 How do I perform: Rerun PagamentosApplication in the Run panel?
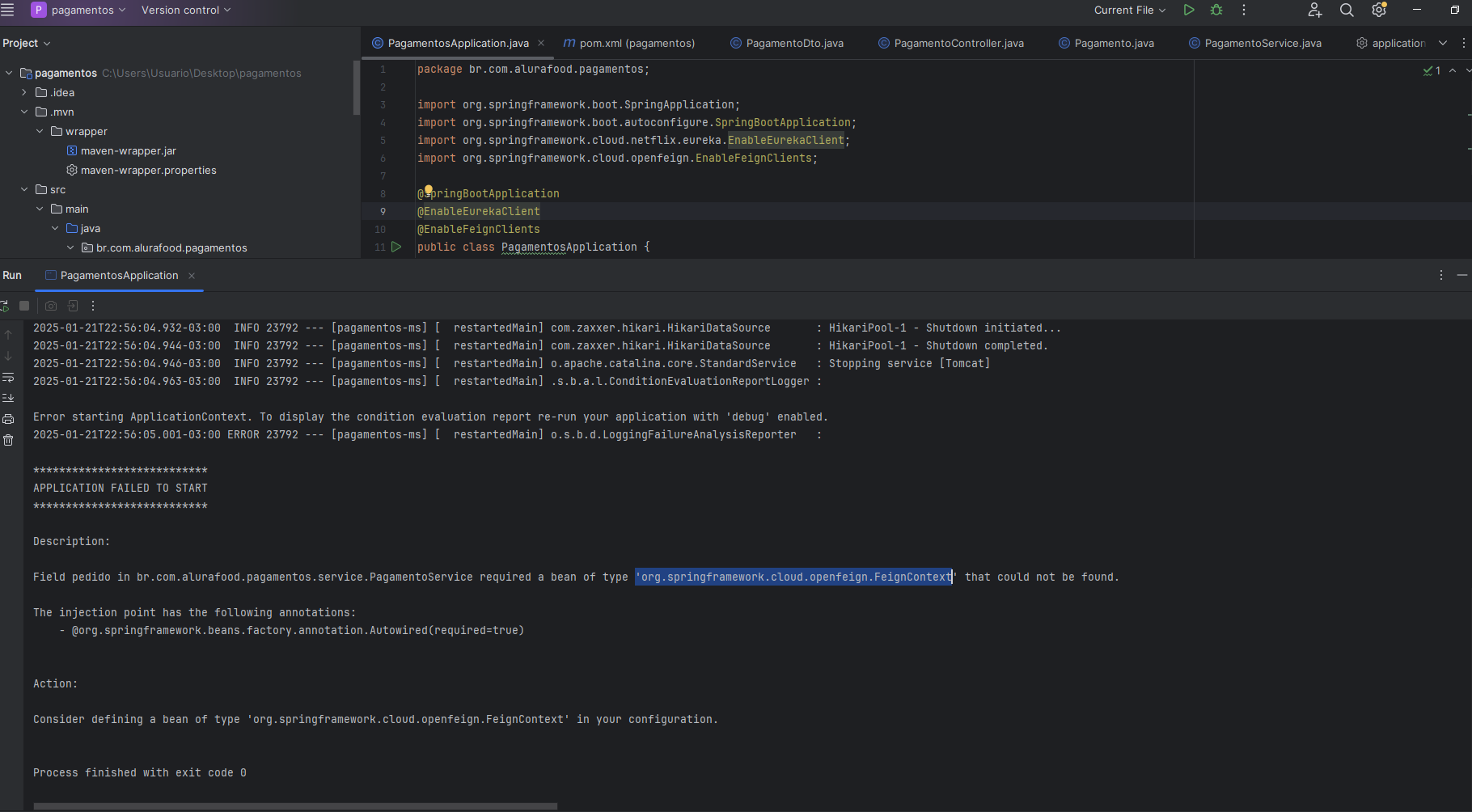pos(4,306)
